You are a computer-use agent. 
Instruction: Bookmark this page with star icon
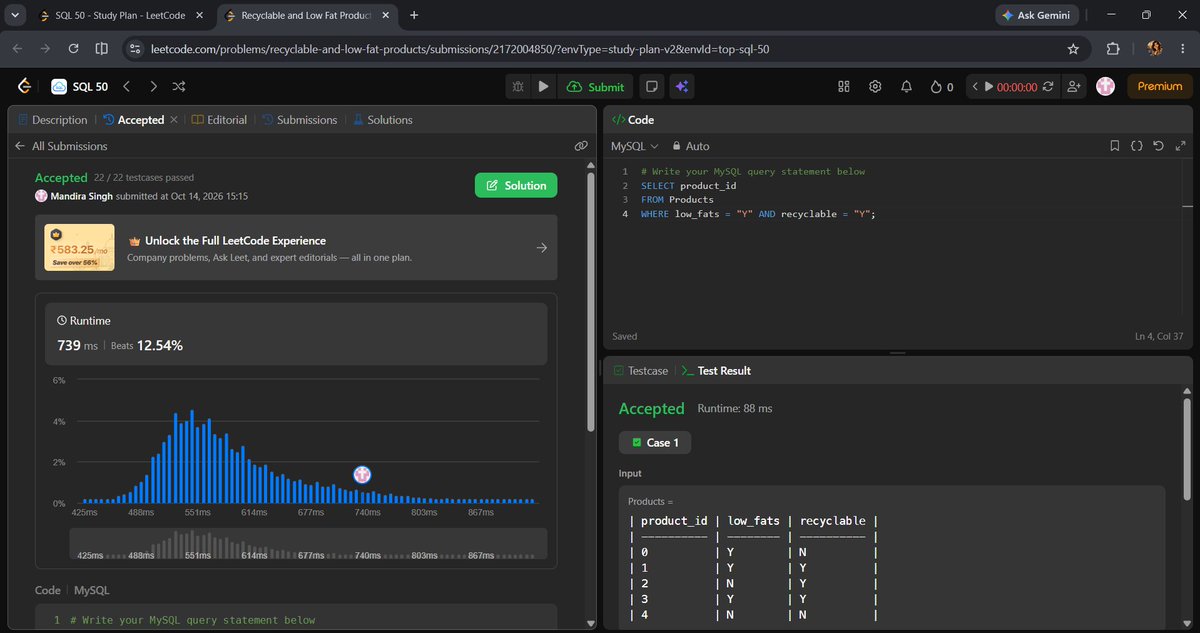coord(1073,48)
